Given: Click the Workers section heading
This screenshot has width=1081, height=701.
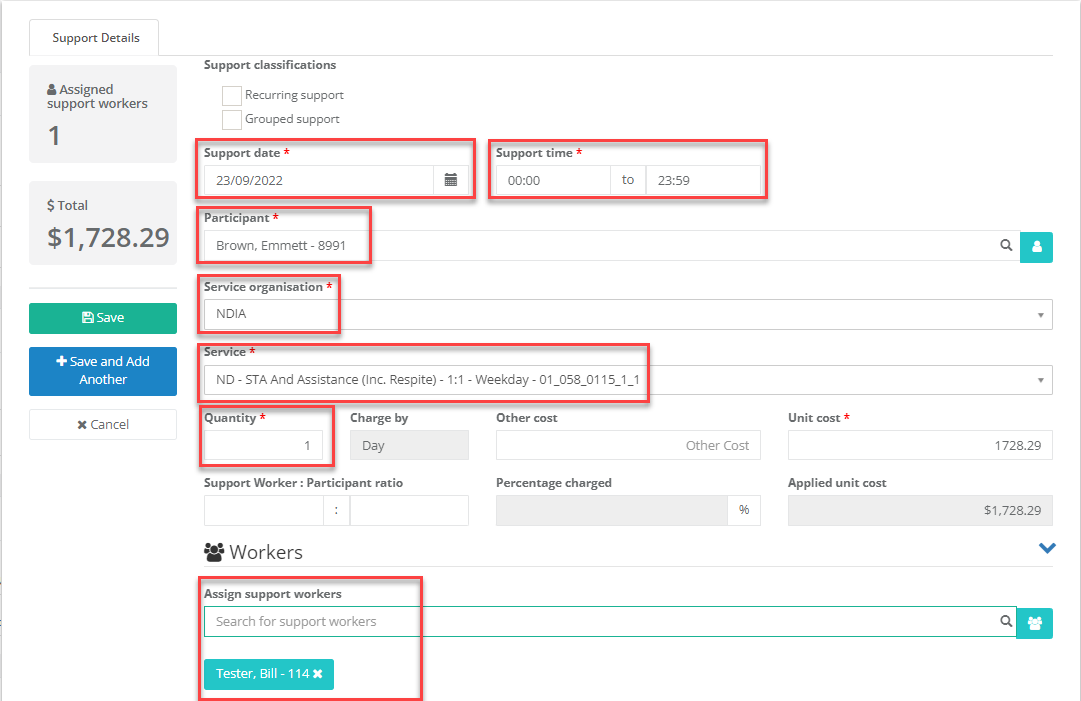Looking at the screenshot, I should tap(253, 552).
